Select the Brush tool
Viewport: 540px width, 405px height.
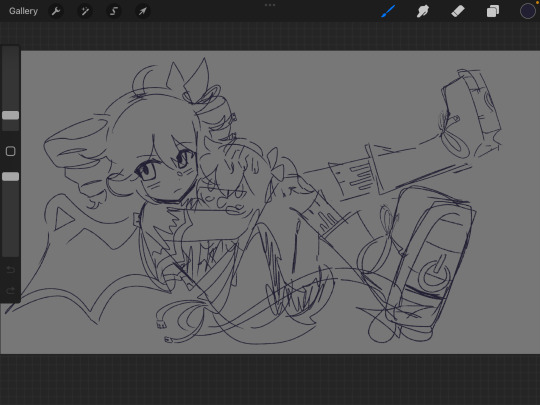[x=388, y=11]
